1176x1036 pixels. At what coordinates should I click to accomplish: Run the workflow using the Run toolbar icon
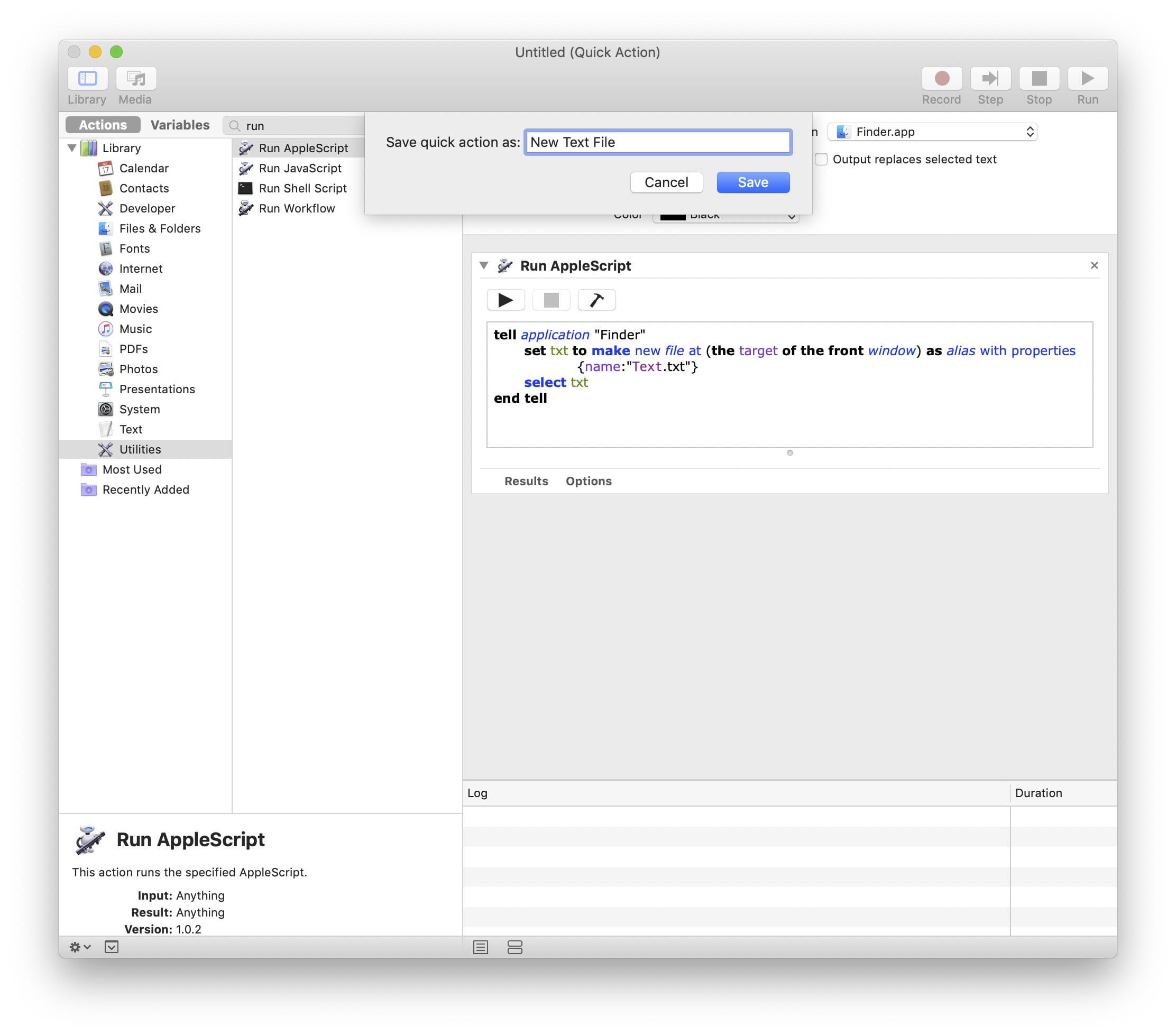coord(1087,79)
